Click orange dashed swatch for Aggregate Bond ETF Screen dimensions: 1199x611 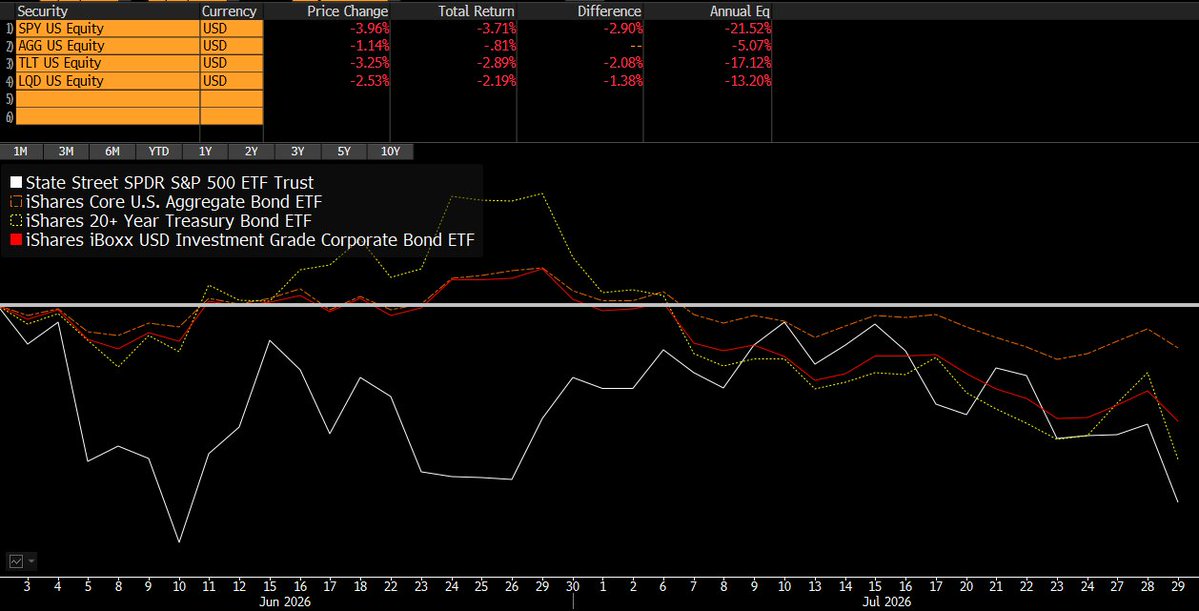[x=16, y=202]
